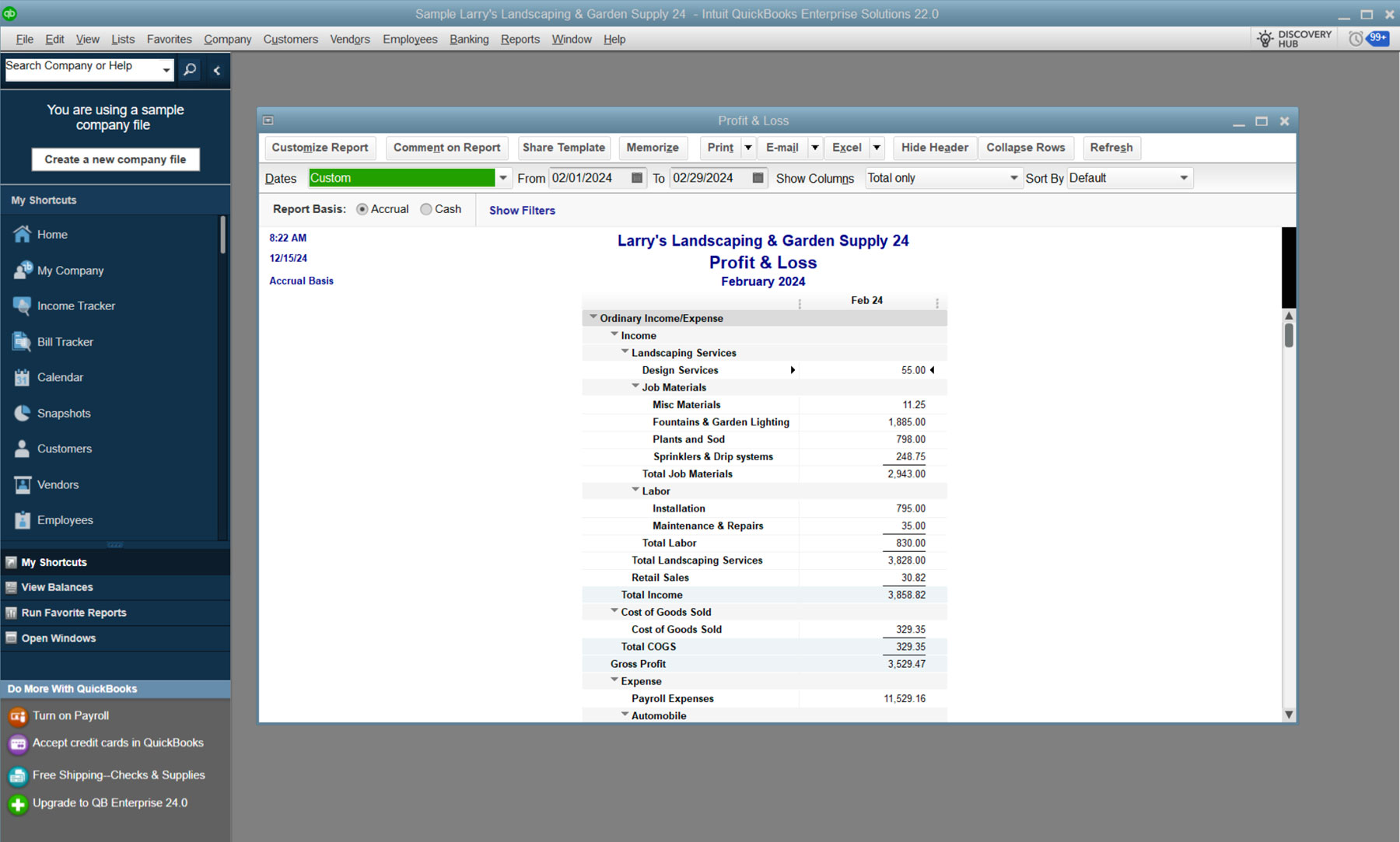Open the Print dropdown arrow
The image size is (1400, 842).
(748, 148)
